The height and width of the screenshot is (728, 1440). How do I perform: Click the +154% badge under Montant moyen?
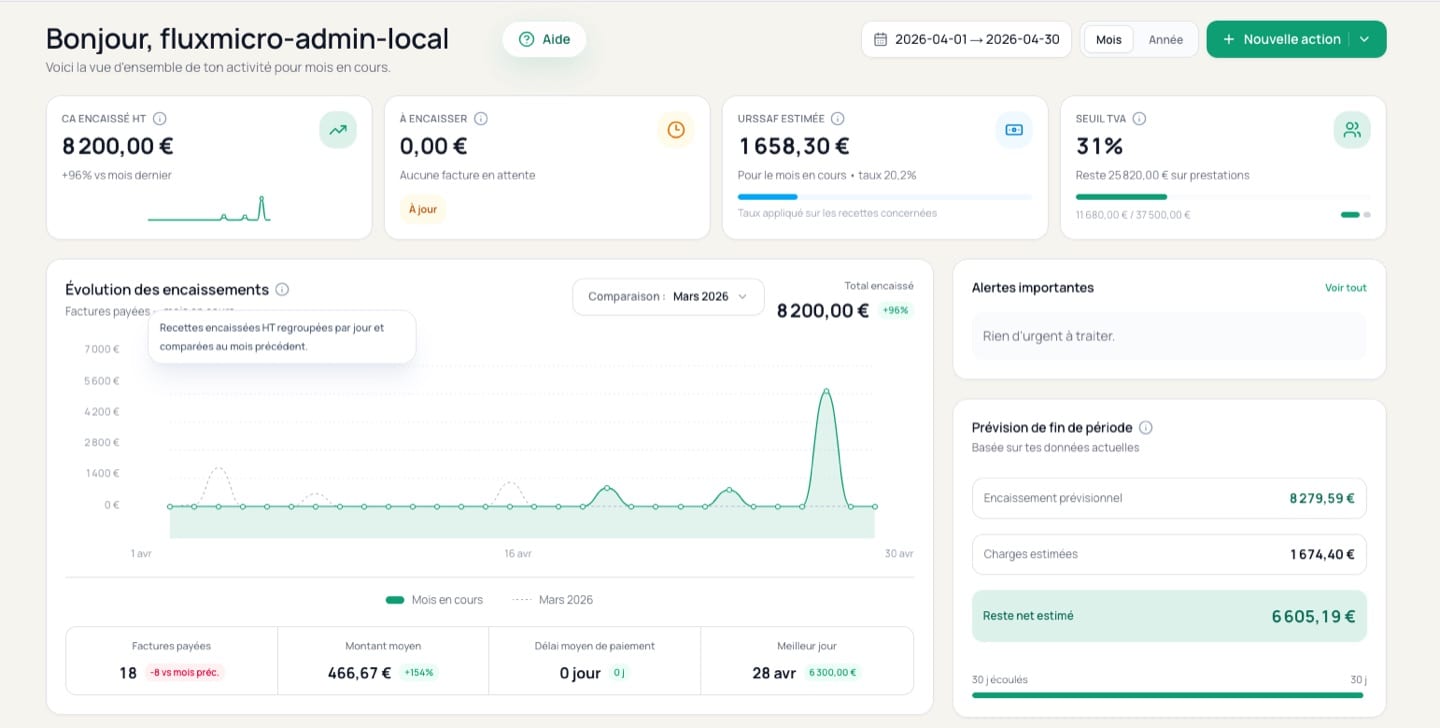pyautogui.click(x=418, y=673)
